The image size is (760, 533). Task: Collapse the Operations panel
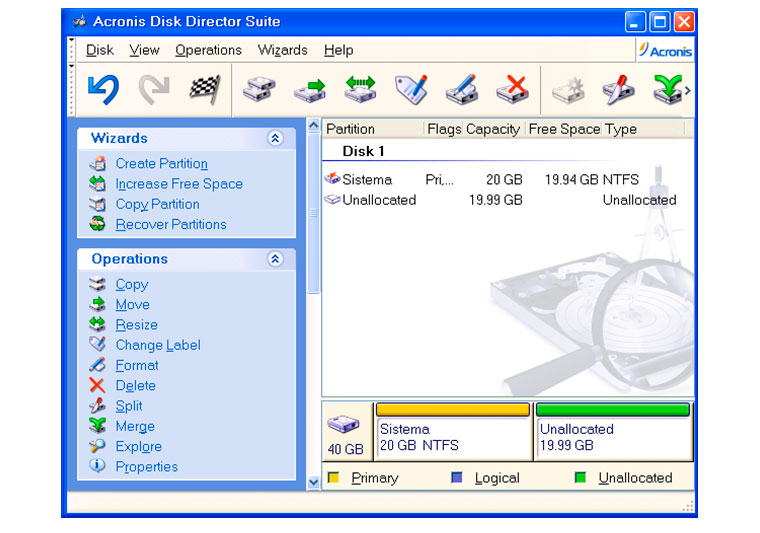275,259
